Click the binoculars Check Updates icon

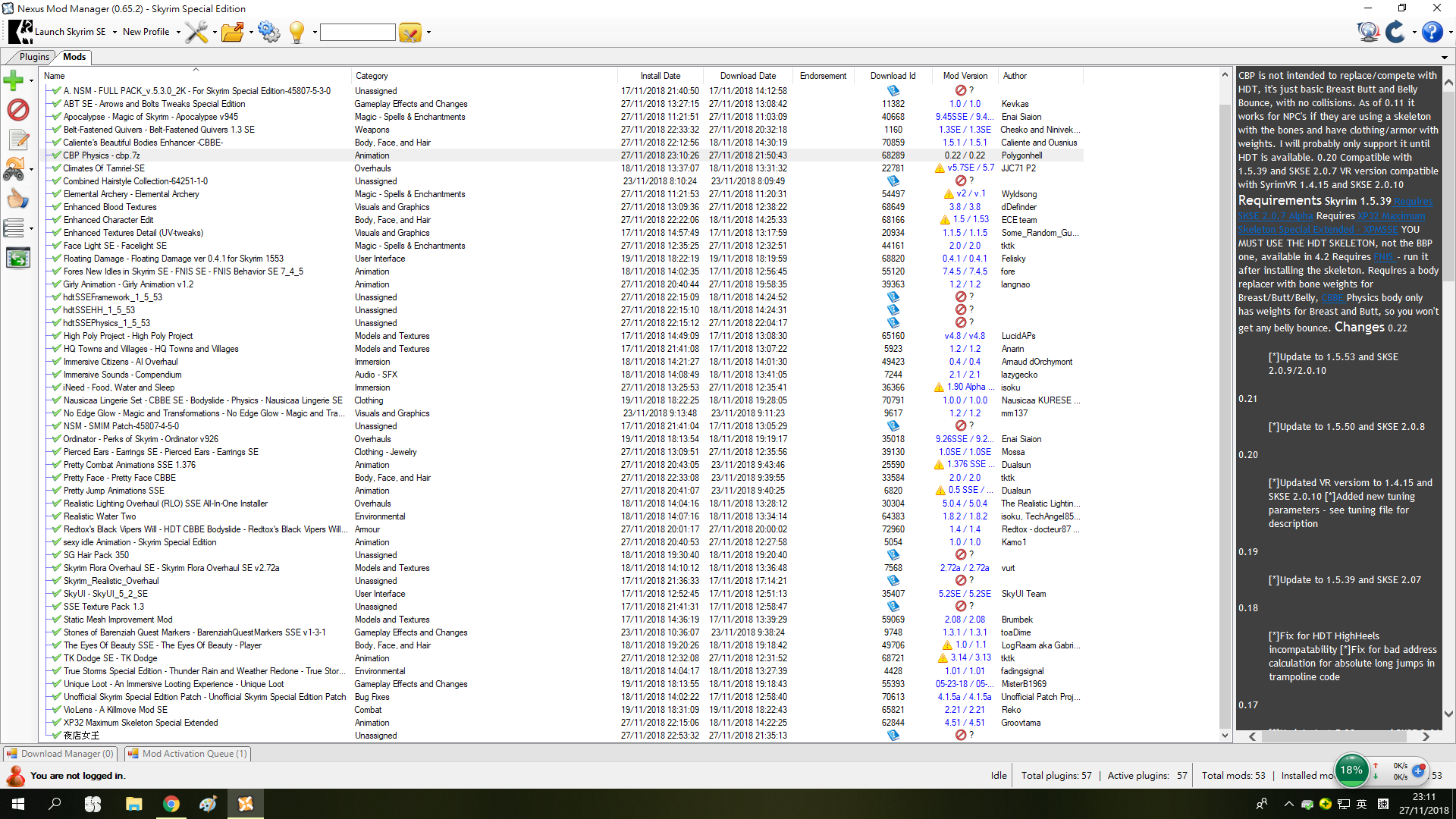tap(14, 169)
